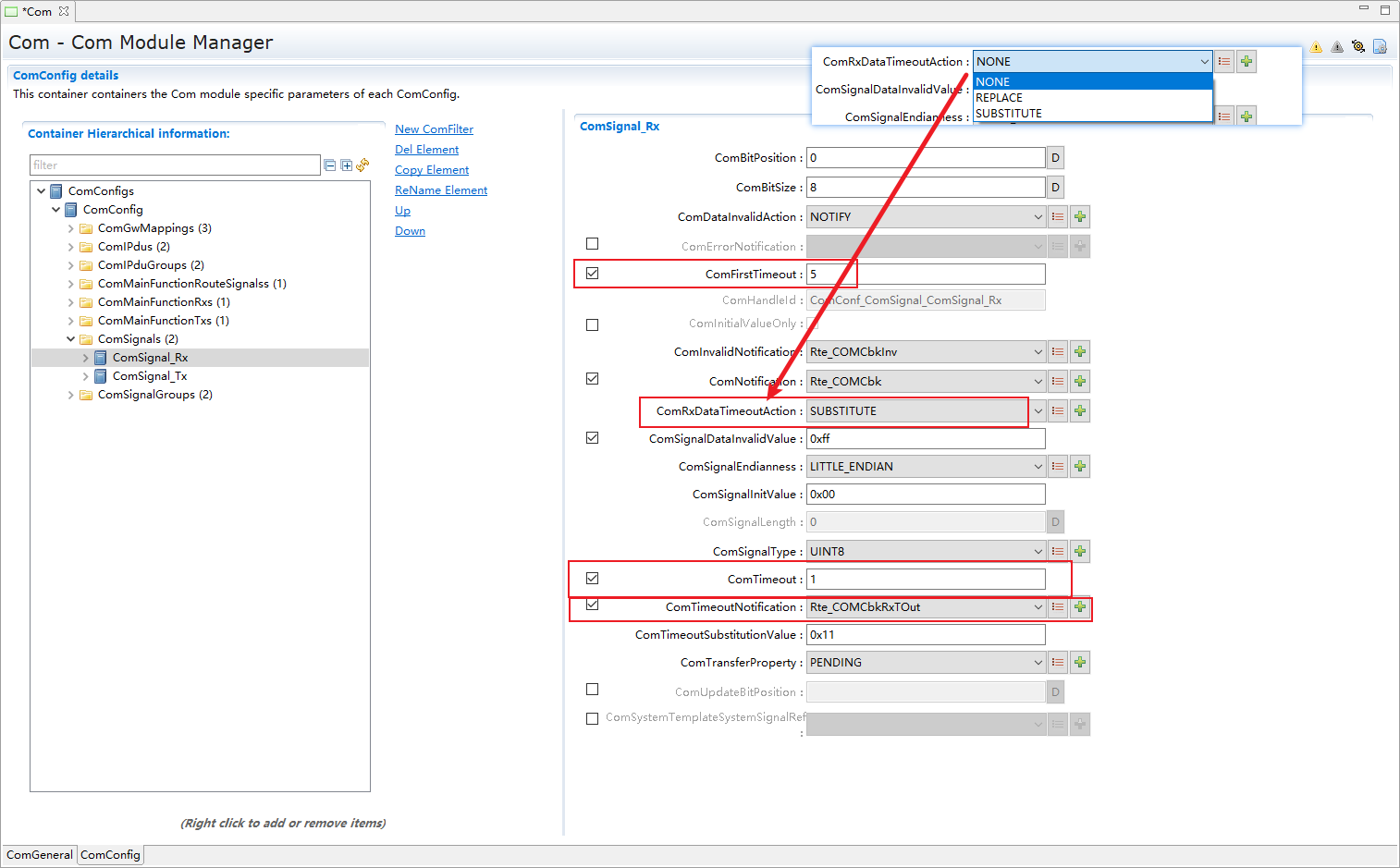
Task: Click the expand all tree icon
Action: (x=346, y=165)
